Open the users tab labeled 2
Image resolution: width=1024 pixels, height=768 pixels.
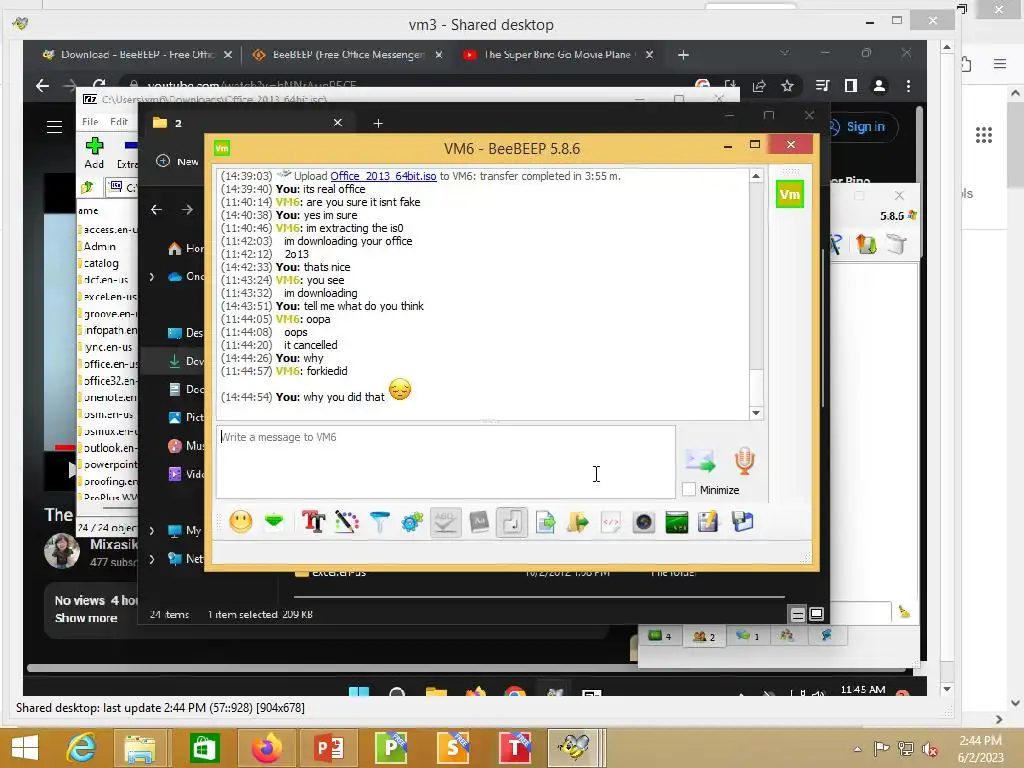[703, 636]
